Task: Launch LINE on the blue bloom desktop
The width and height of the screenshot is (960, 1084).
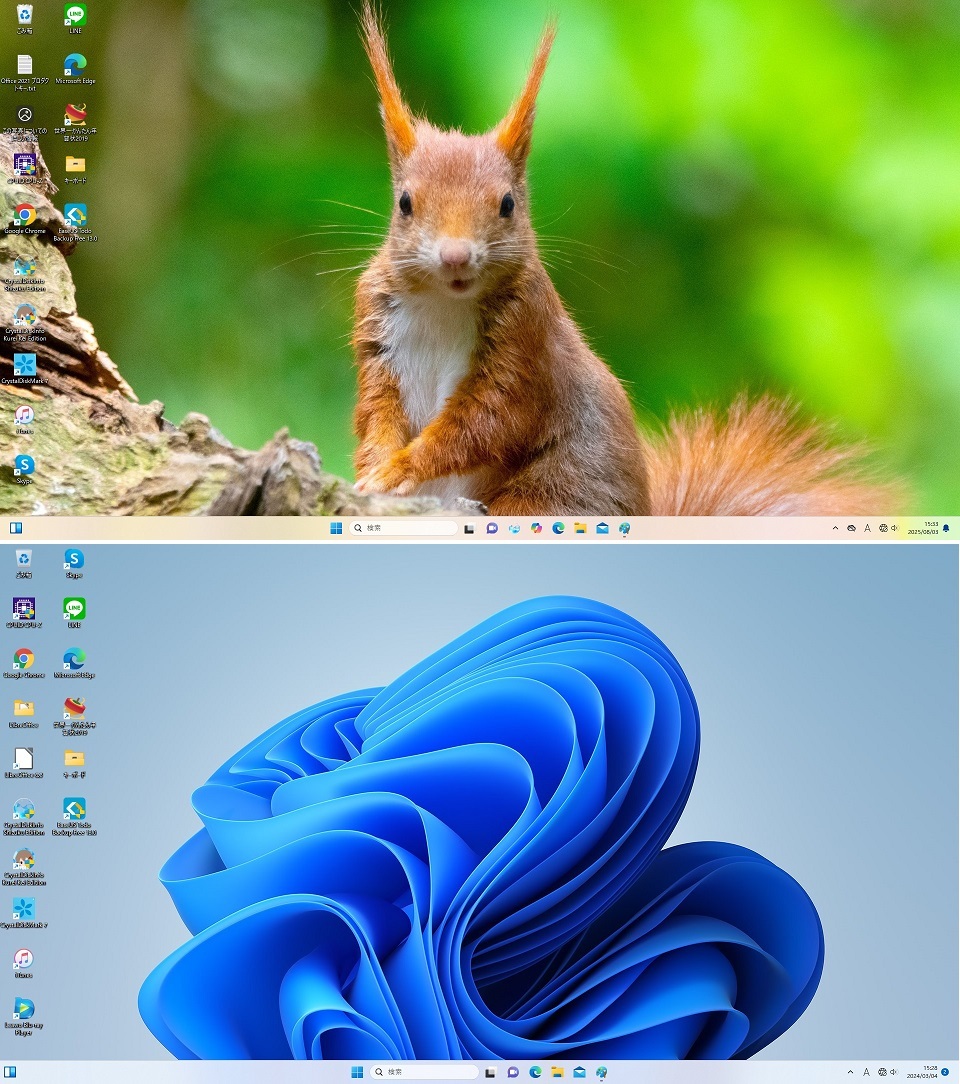Action: [x=74, y=613]
